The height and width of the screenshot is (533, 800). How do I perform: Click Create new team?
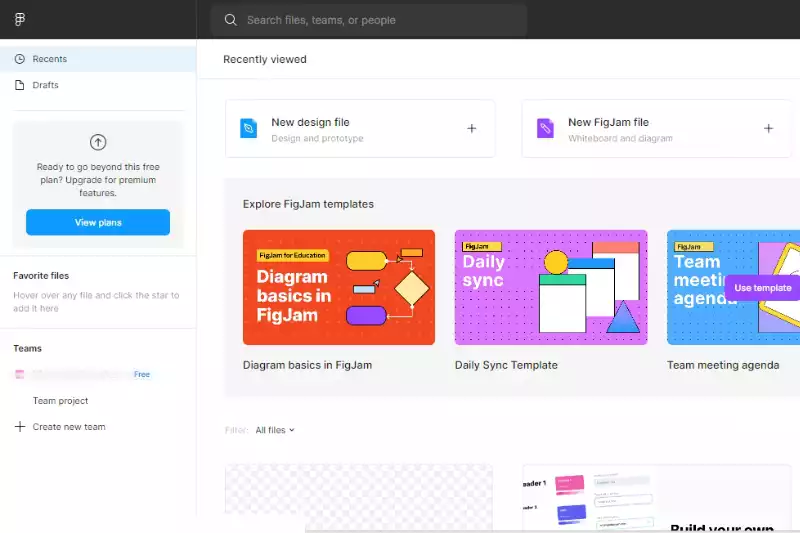coord(69,427)
